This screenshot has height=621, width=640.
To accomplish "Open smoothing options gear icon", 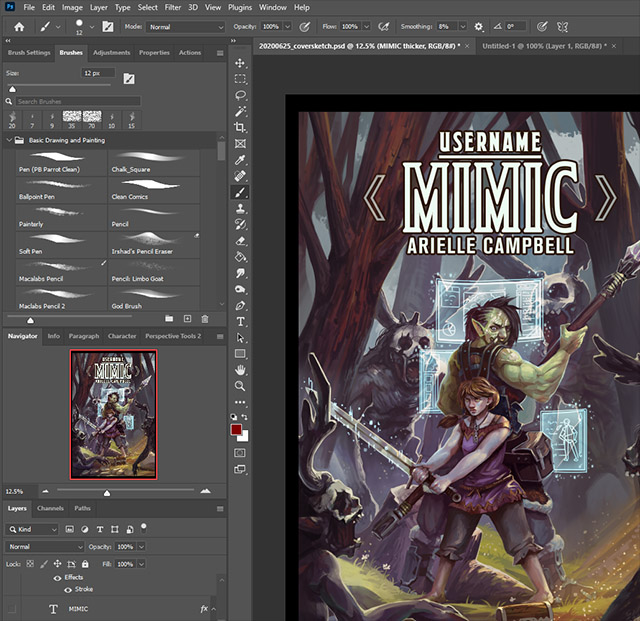I will pyautogui.click(x=478, y=27).
